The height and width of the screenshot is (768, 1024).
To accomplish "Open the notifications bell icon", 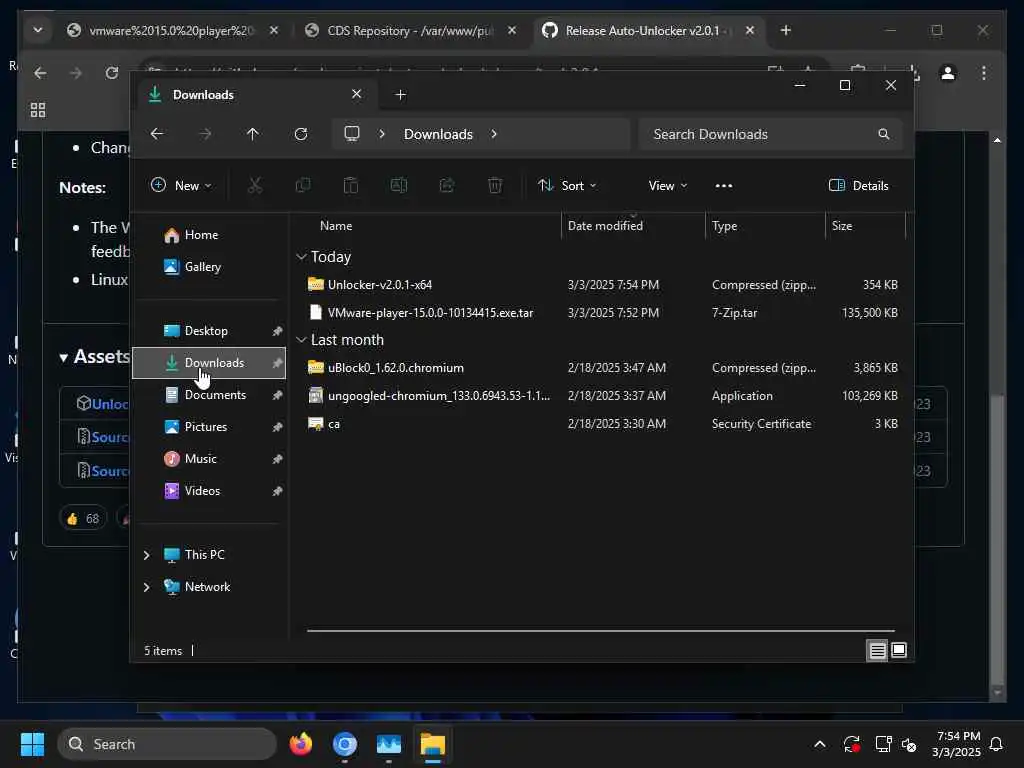I will 997,744.
